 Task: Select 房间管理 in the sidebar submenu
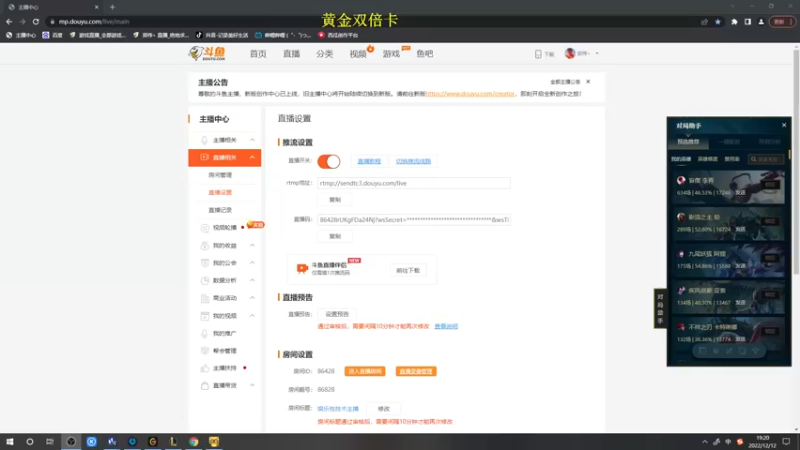(220, 175)
